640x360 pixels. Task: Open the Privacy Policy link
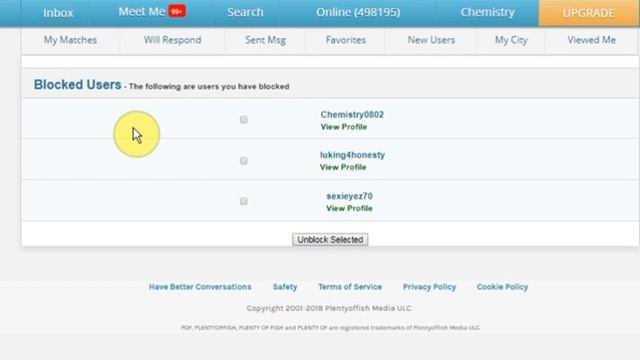[429, 287]
